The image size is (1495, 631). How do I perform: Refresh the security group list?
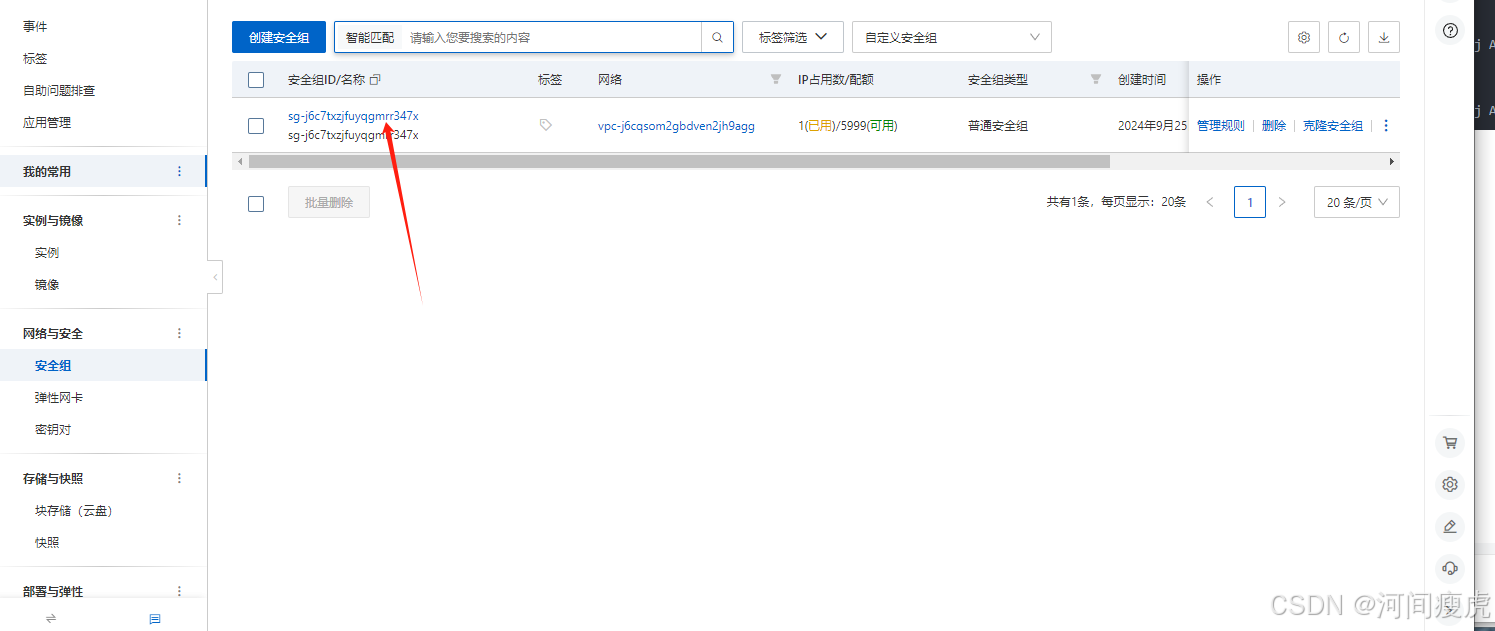click(x=1344, y=38)
